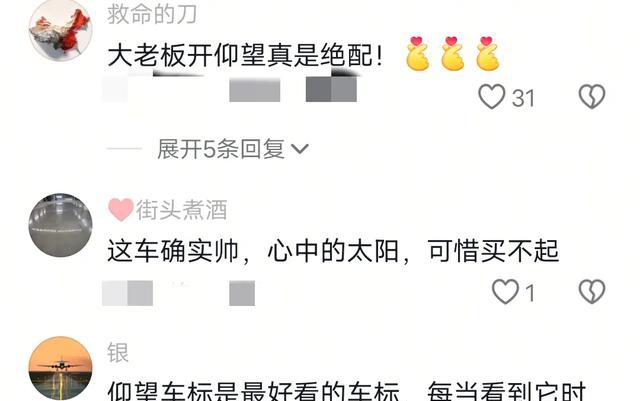Tap the like count 31
This screenshot has width=640, height=401.
pos(523,98)
